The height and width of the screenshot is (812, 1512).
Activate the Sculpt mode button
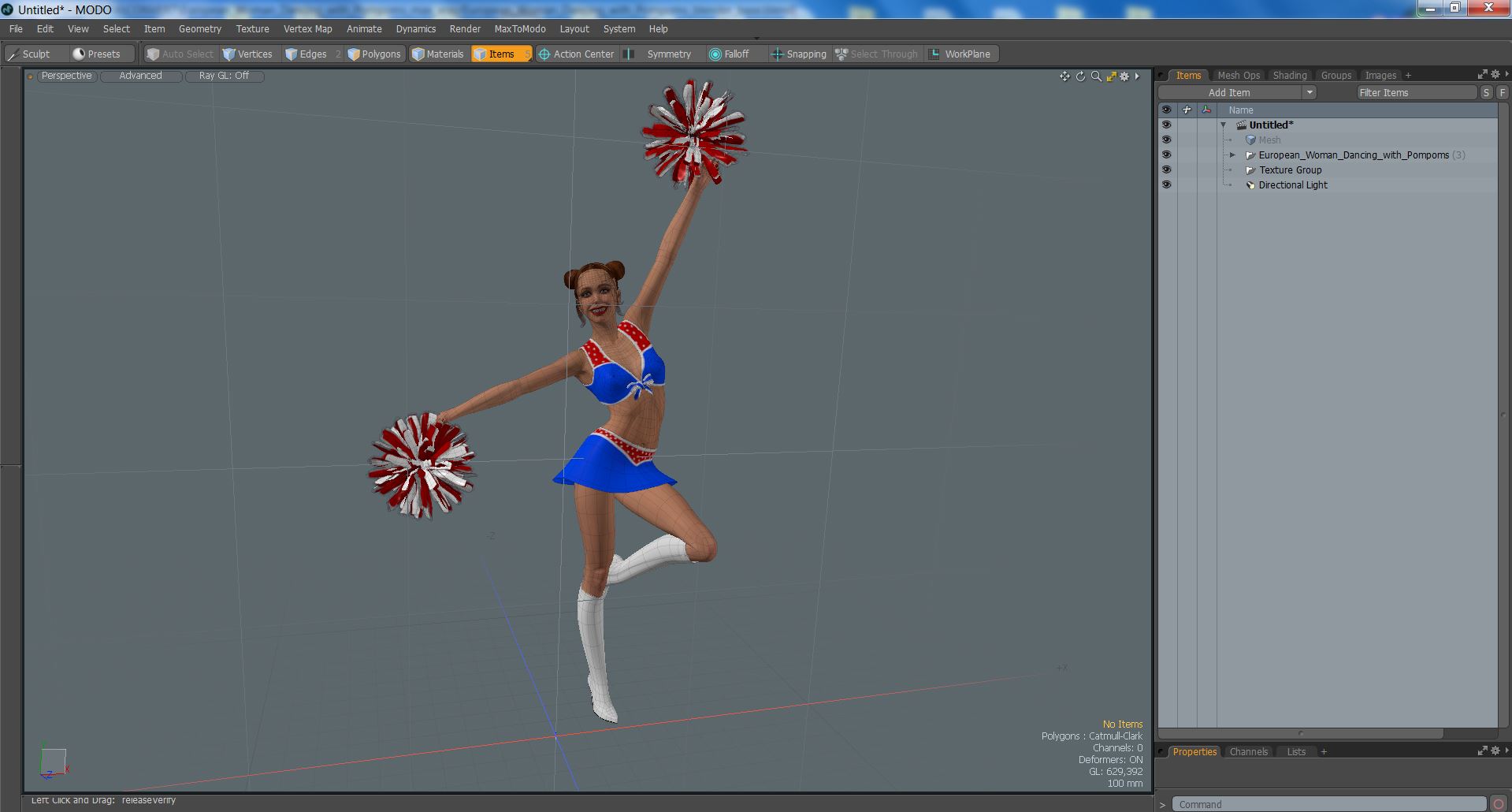click(35, 54)
